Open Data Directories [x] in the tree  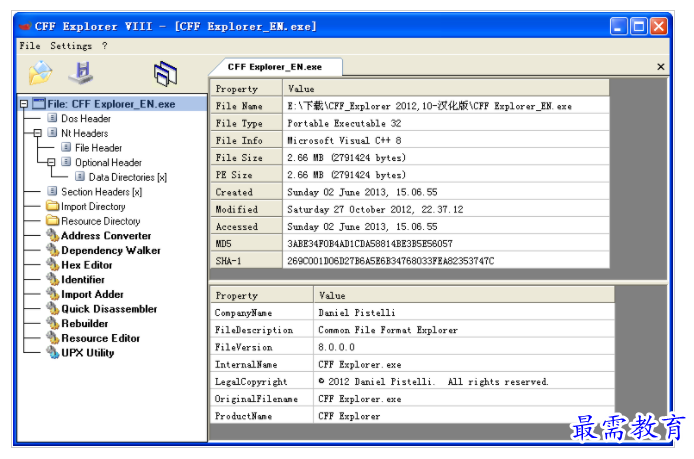click(128, 177)
